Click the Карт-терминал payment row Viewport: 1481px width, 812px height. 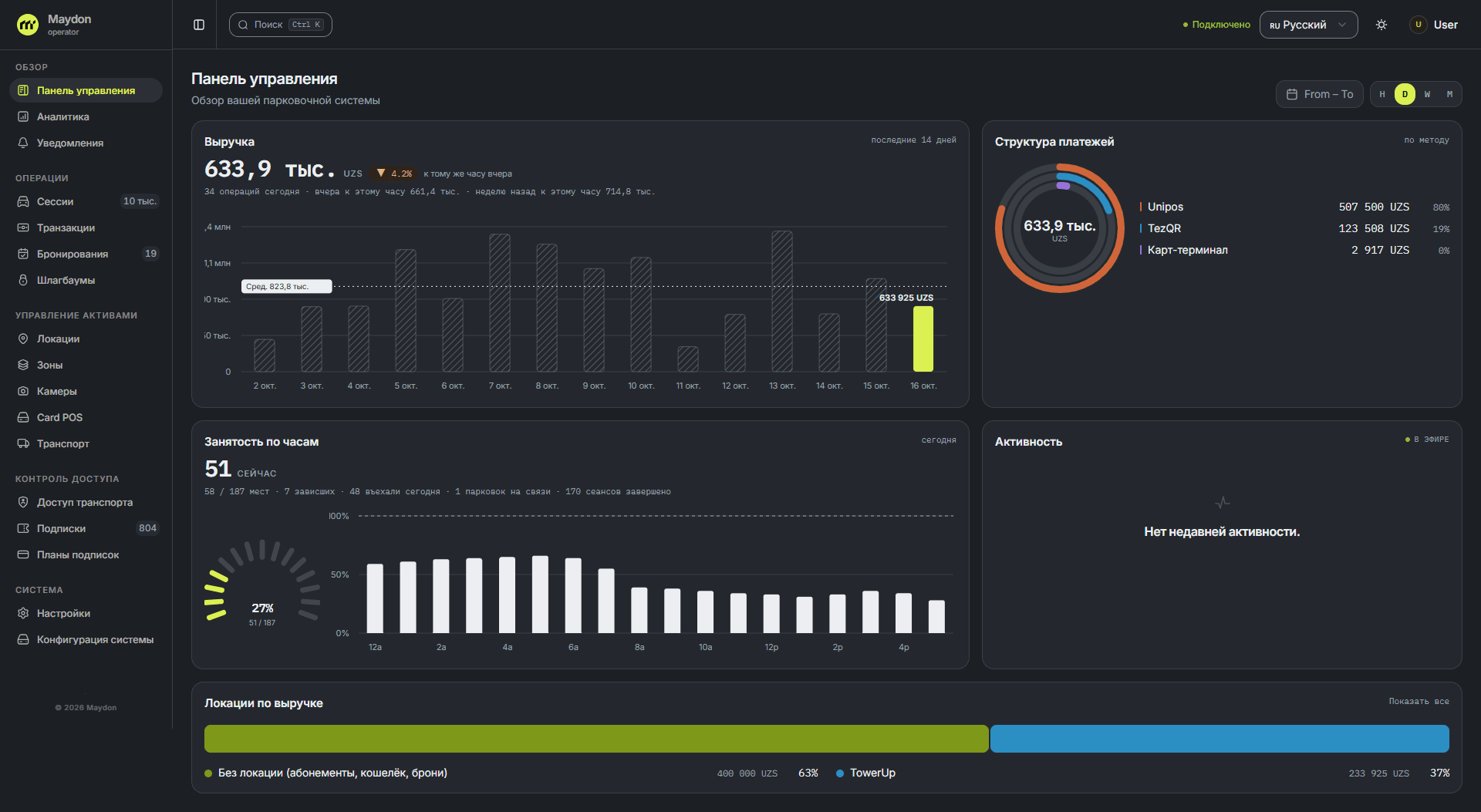click(1294, 250)
